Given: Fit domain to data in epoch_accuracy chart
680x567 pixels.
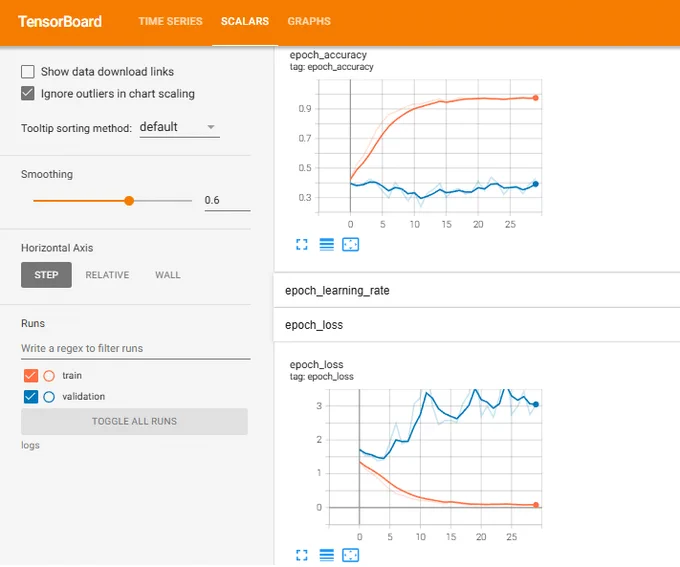Looking at the screenshot, I should coord(350,245).
